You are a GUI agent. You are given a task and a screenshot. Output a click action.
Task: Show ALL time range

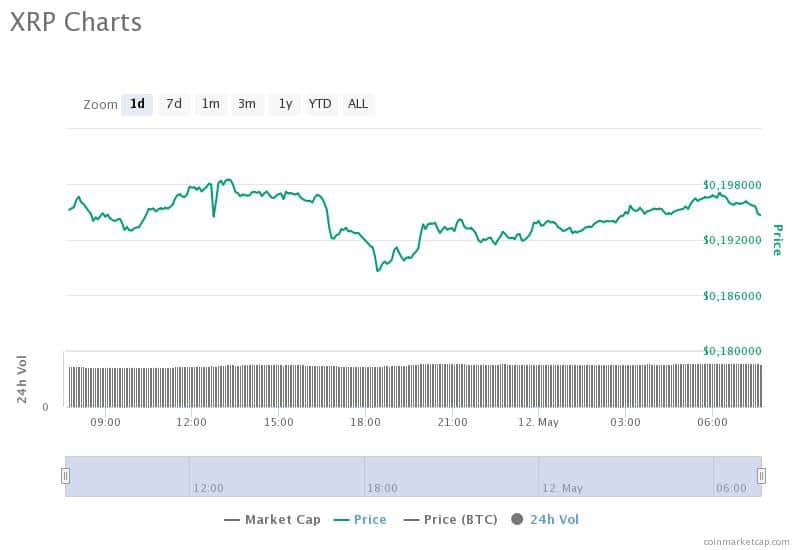click(358, 104)
